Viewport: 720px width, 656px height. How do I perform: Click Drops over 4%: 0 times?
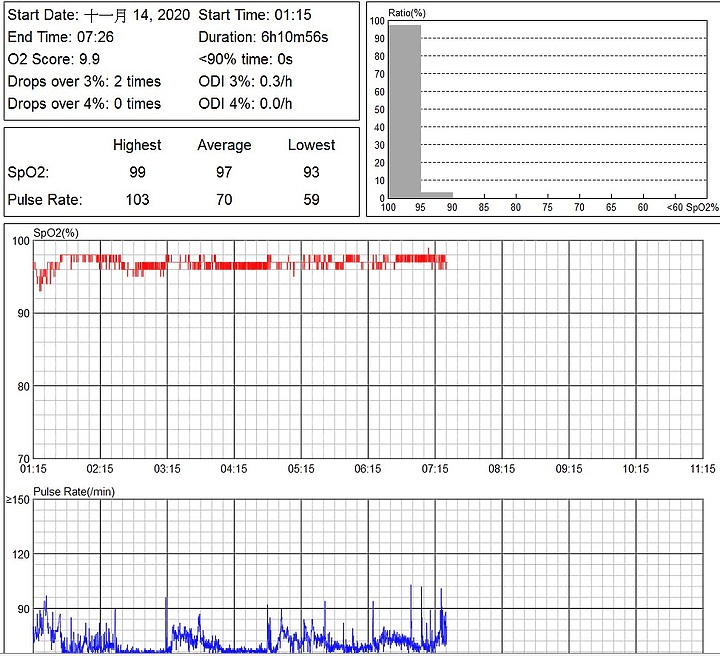click(x=84, y=103)
